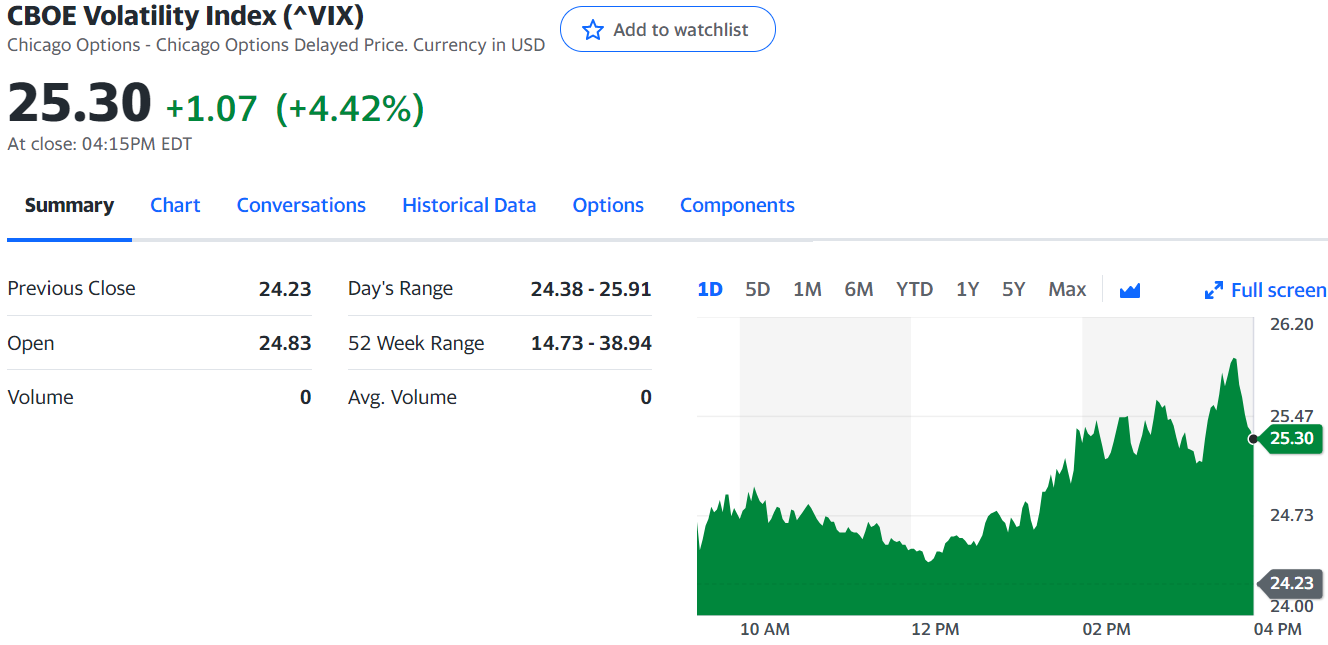Select the 5D chart range
Screen dimensions: 1328x645
tap(758, 290)
